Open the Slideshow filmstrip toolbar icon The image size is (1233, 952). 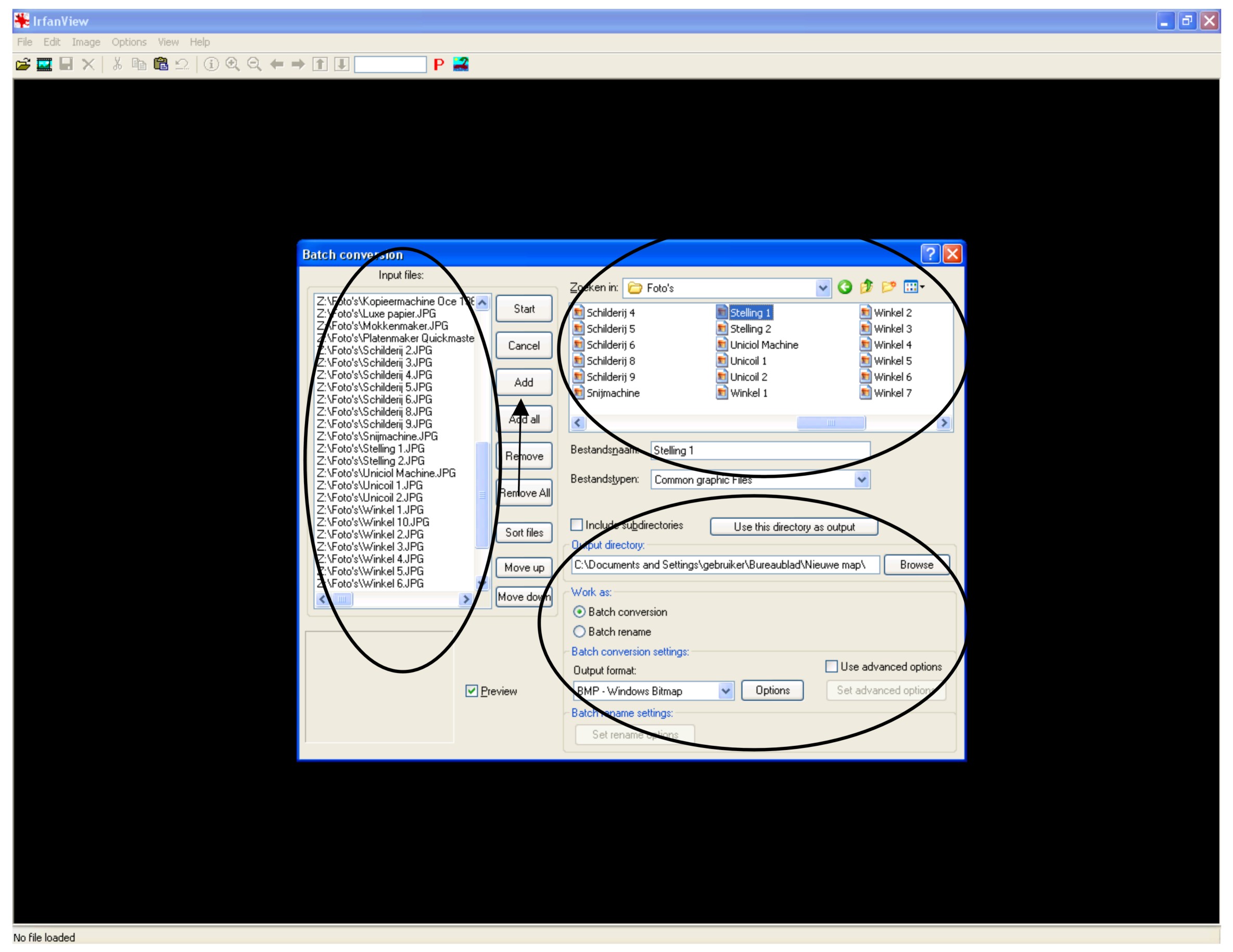coord(44,65)
